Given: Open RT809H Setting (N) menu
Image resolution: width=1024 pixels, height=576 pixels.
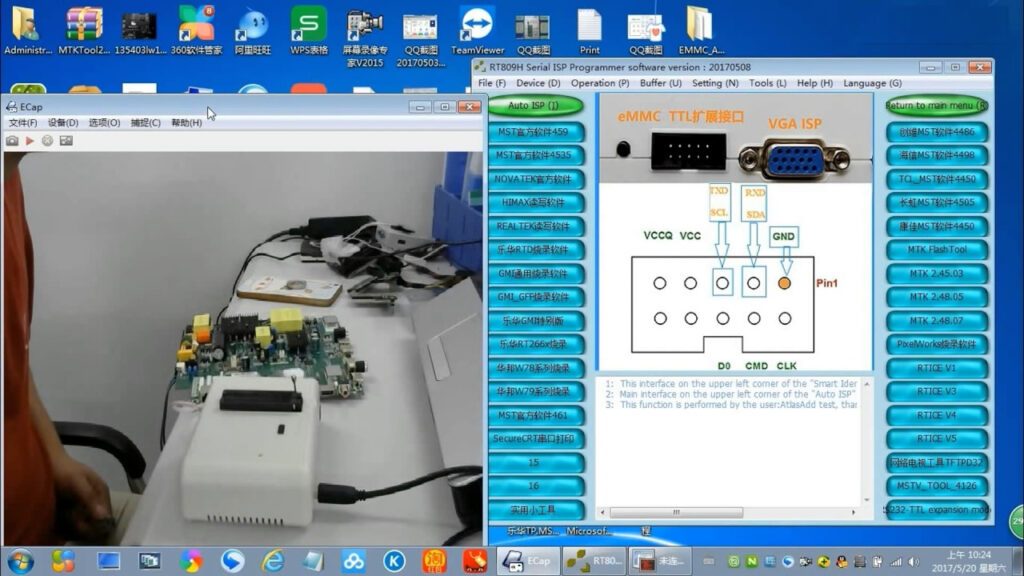Looking at the screenshot, I should point(715,83).
